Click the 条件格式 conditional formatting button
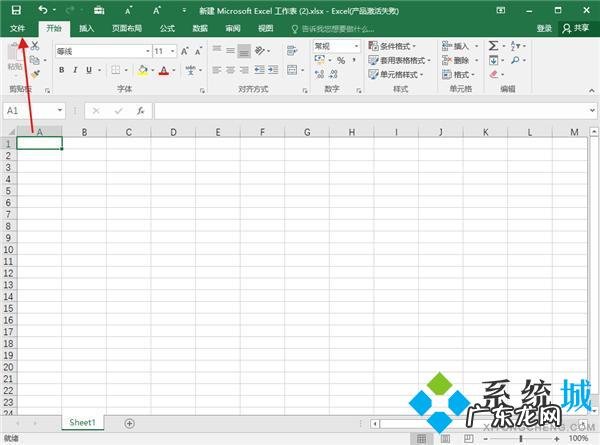Screen dimensions: 600x445 [x=396, y=46]
